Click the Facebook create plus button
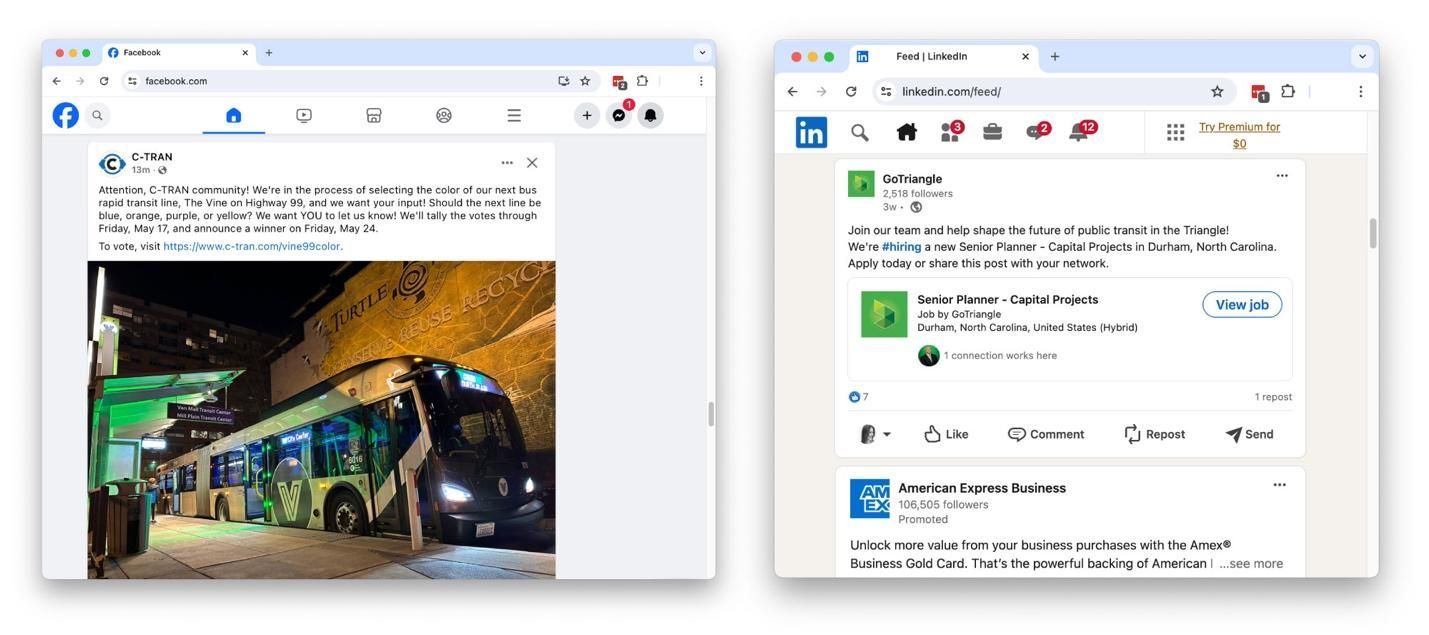 587,115
